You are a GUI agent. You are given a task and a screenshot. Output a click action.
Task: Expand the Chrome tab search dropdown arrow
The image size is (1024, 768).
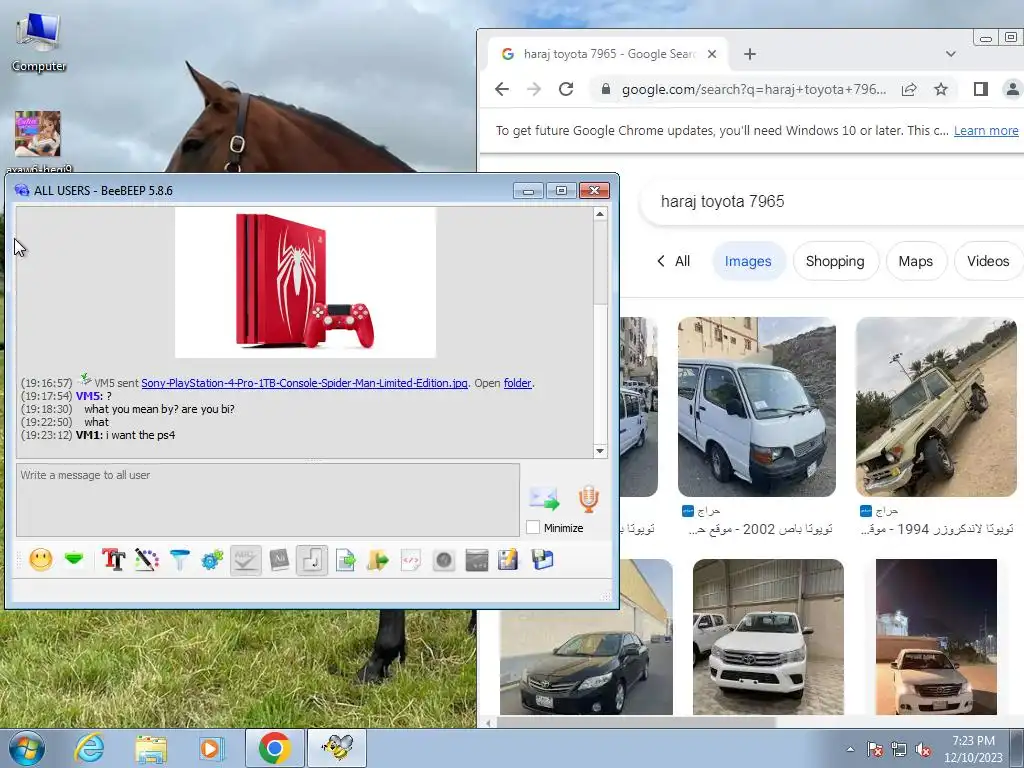point(950,54)
